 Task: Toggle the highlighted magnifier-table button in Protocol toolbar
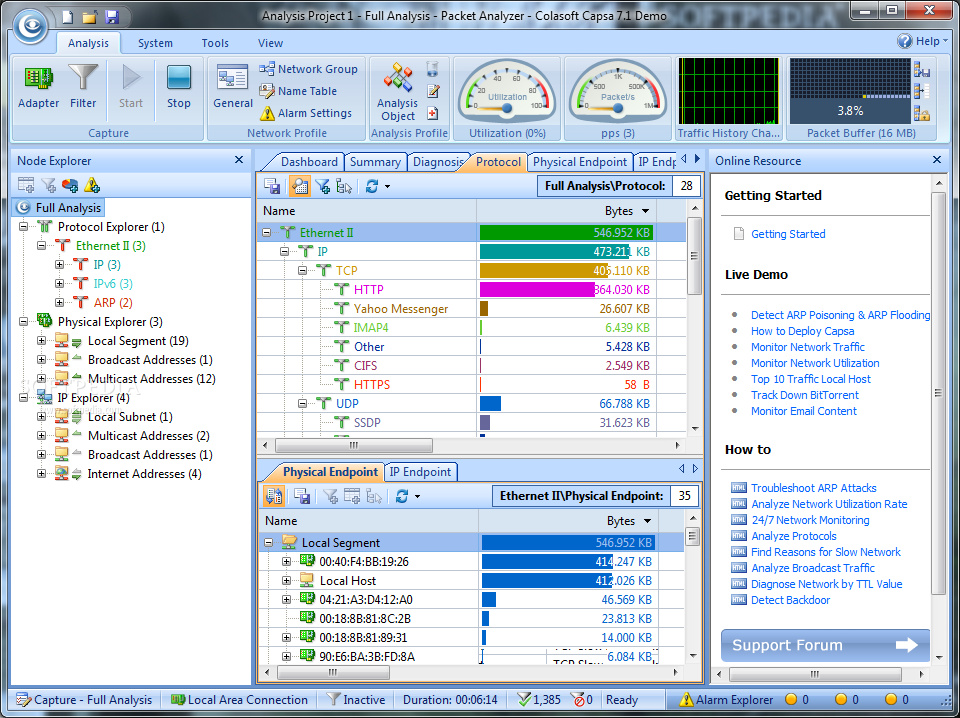(299, 186)
